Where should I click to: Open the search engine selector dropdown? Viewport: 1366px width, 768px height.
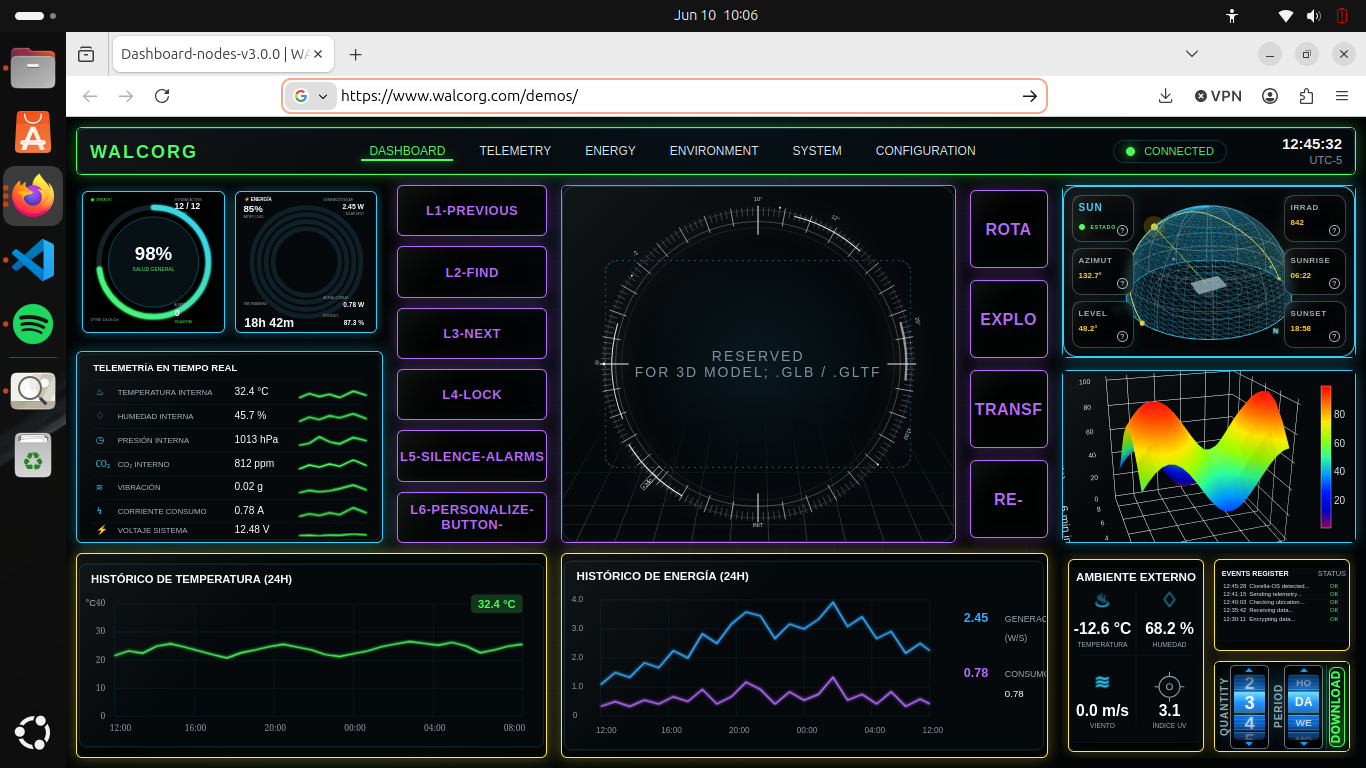tap(309, 96)
